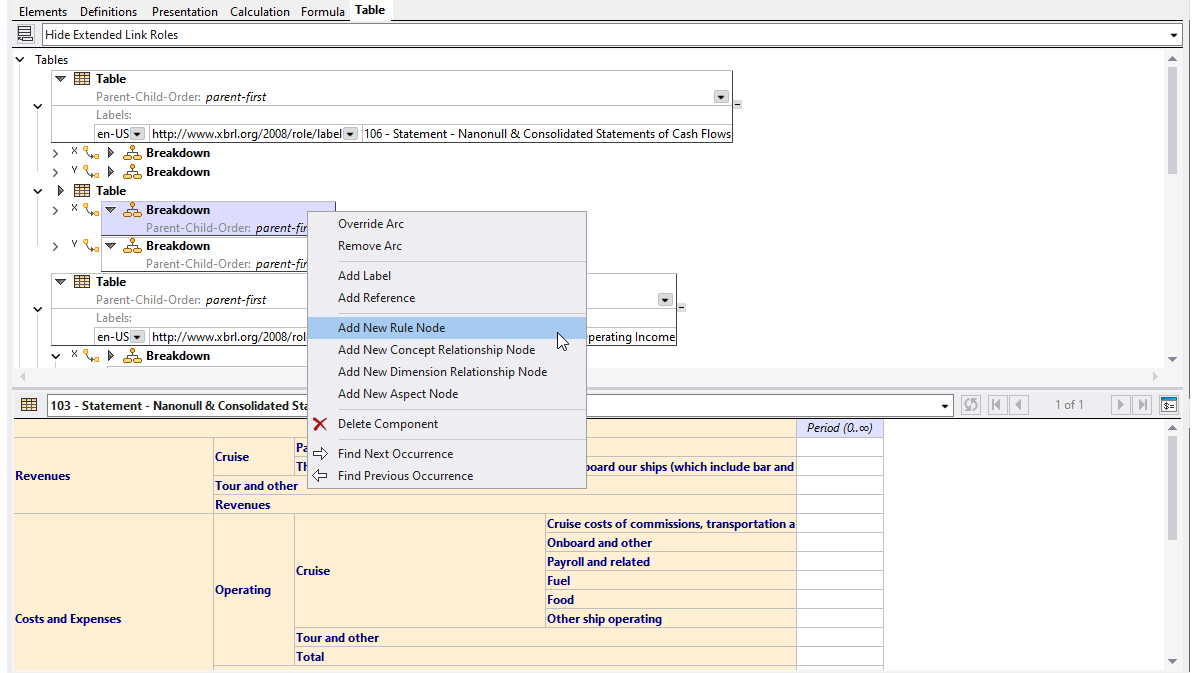Click the extended link roles icon near the top toolbar
The image size is (1198, 673).
coord(24,33)
